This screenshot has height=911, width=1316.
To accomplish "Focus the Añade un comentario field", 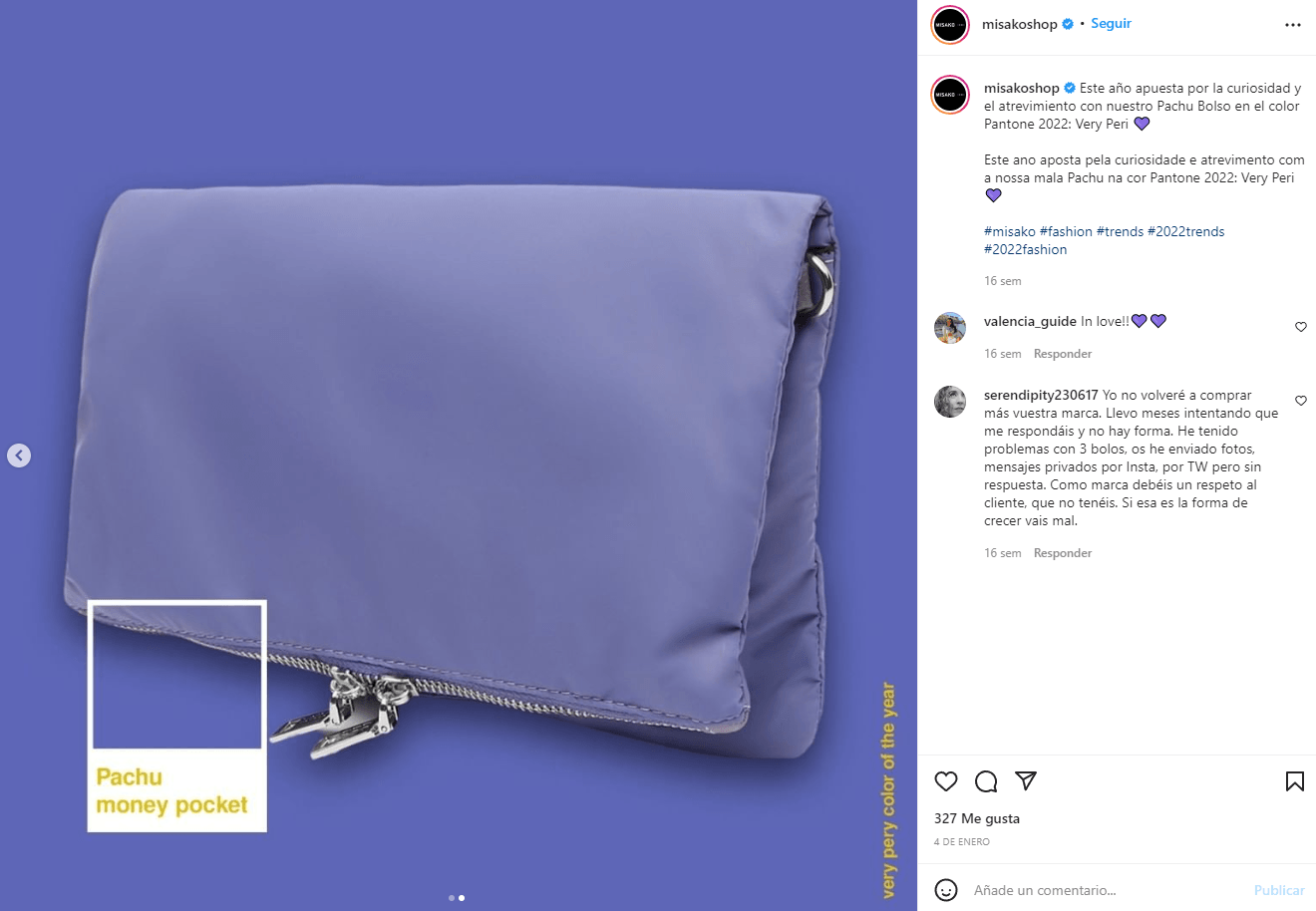I will (x=1107, y=890).
